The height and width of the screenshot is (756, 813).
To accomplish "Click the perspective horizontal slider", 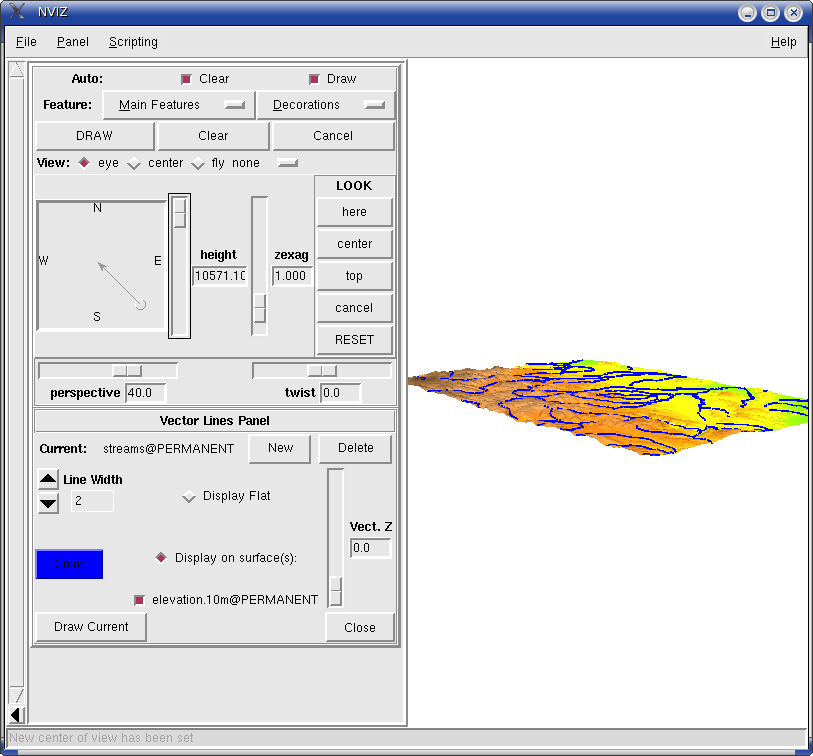I will [108, 371].
